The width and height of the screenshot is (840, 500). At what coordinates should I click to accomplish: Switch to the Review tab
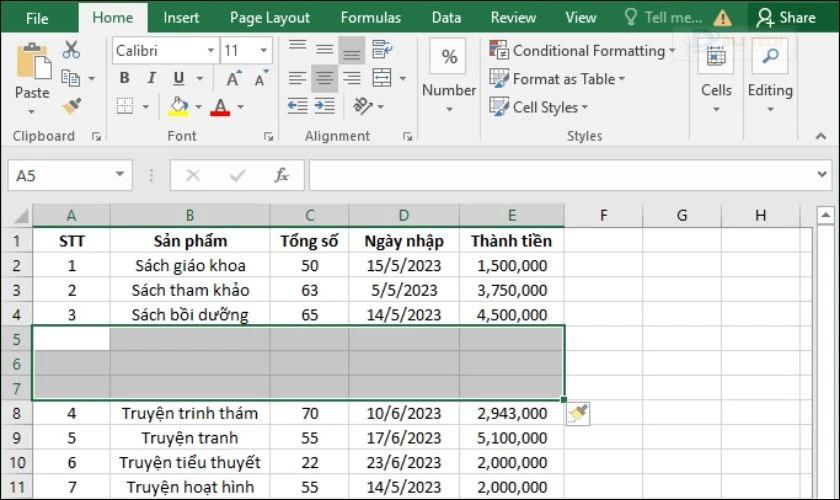[x=513, y=18]
